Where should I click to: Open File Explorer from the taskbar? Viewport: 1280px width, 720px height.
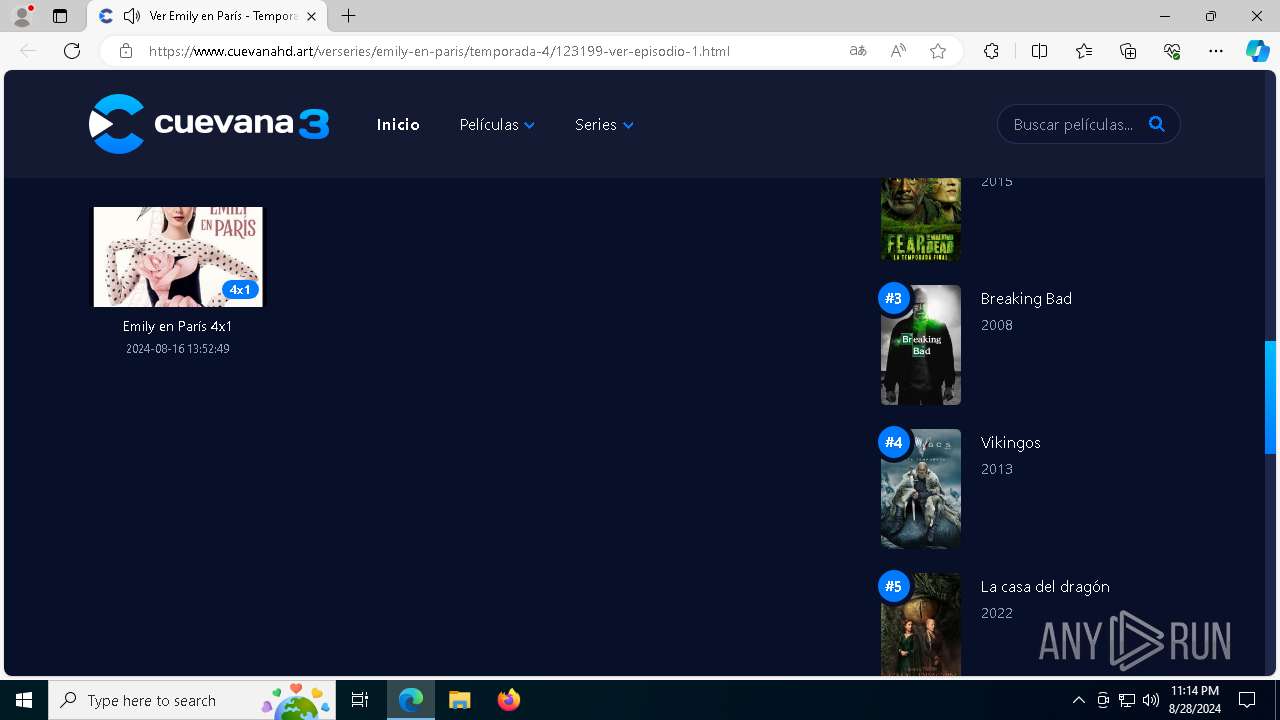459,700
